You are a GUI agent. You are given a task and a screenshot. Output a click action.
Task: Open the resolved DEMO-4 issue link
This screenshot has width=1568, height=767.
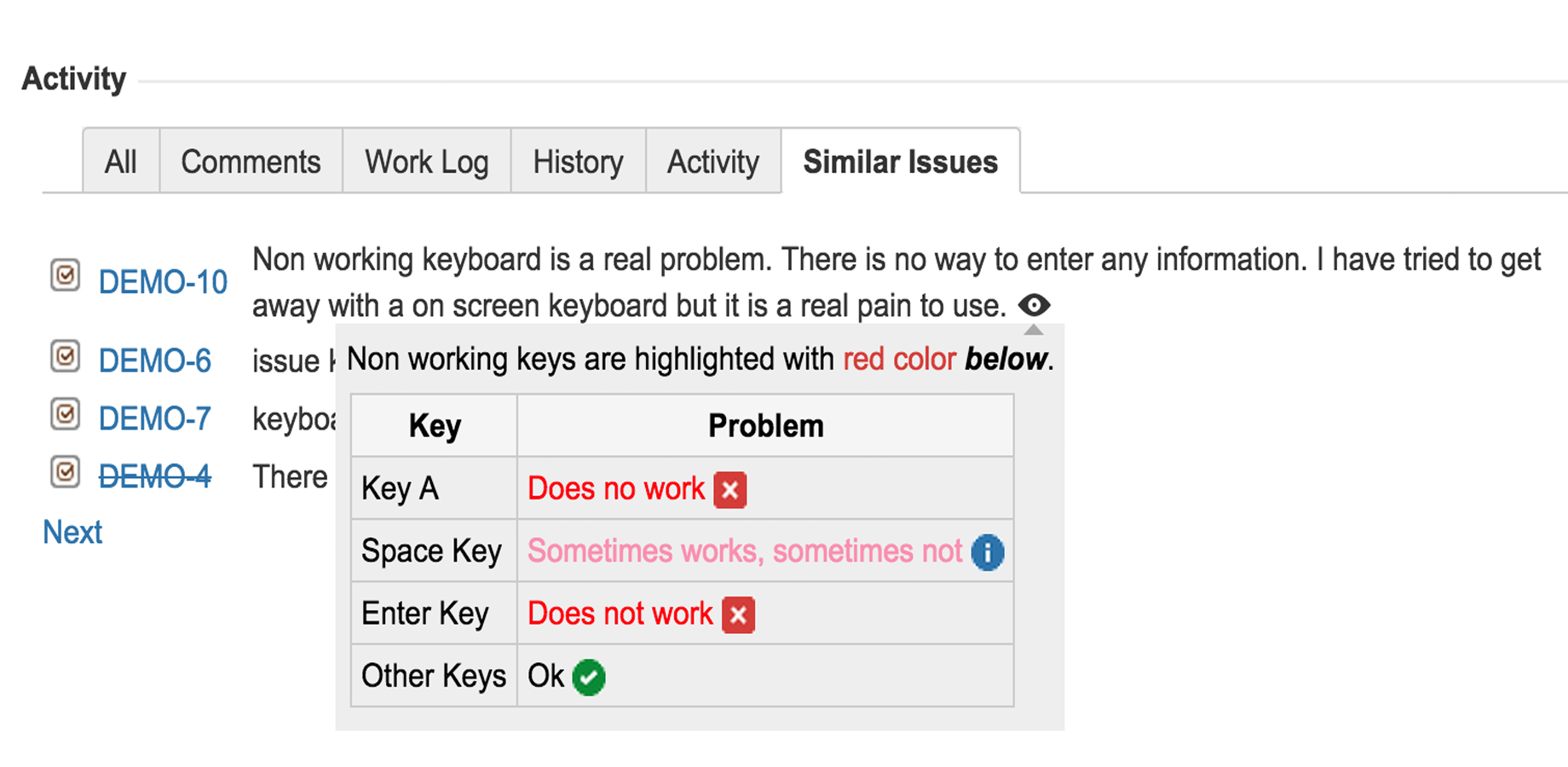pos(155,476)
